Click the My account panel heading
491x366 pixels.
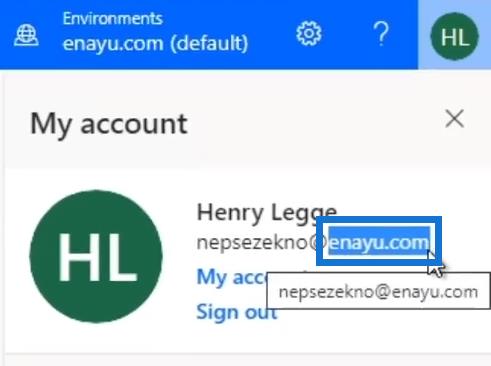(109, 124)
